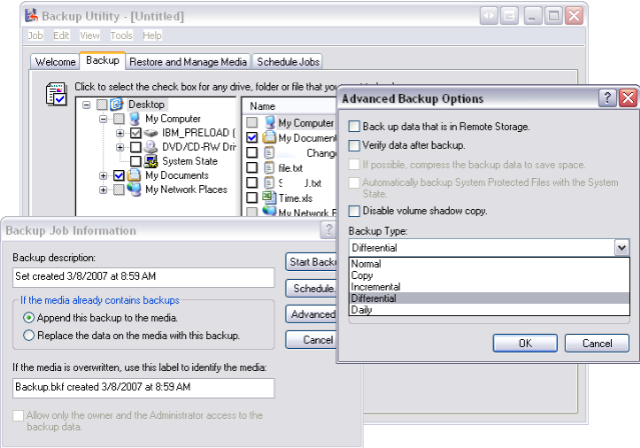The width and height of the screenshot is (640, 448).
Task: Check the System State checkbox
Action: pyautogui.click(x=136, y=161)
